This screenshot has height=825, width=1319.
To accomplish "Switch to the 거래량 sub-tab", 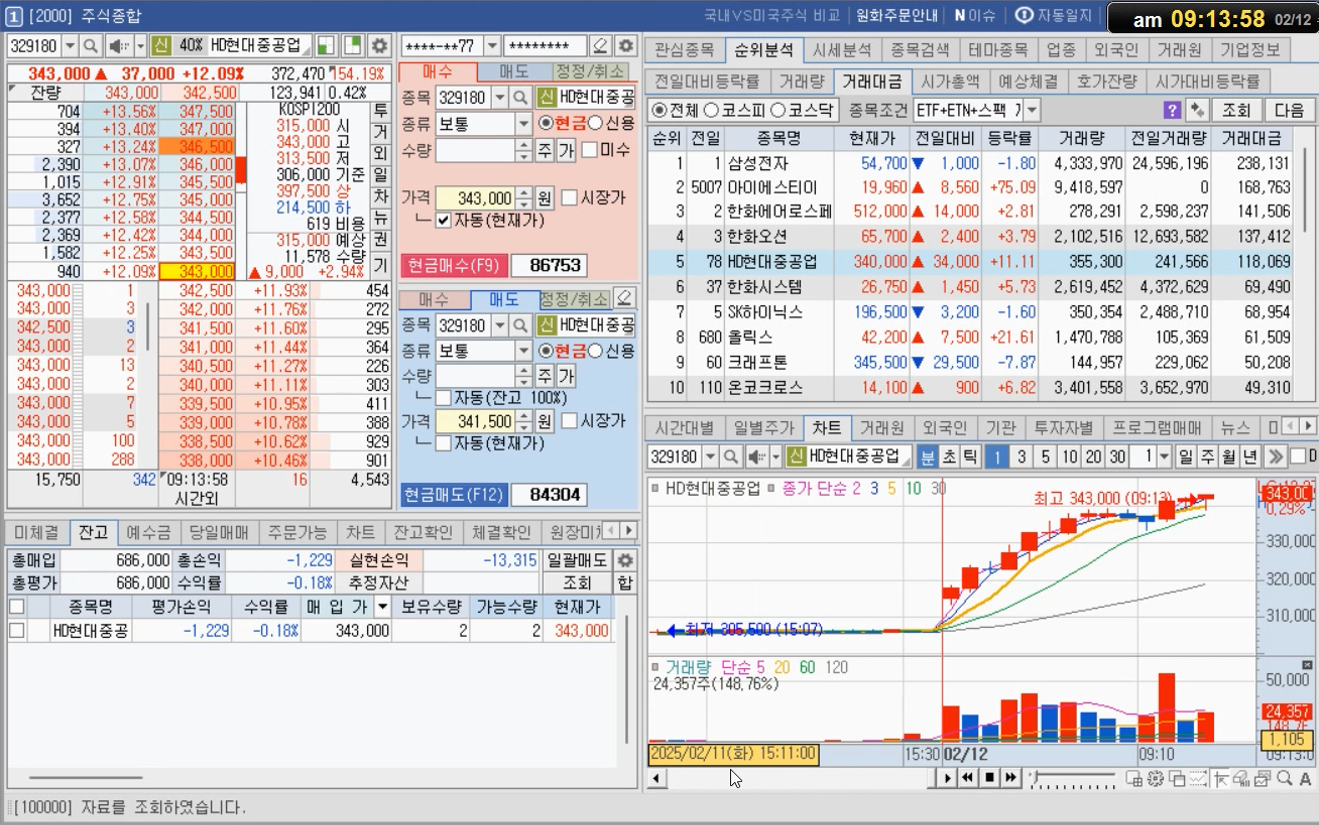I will (x=801, y=82).
